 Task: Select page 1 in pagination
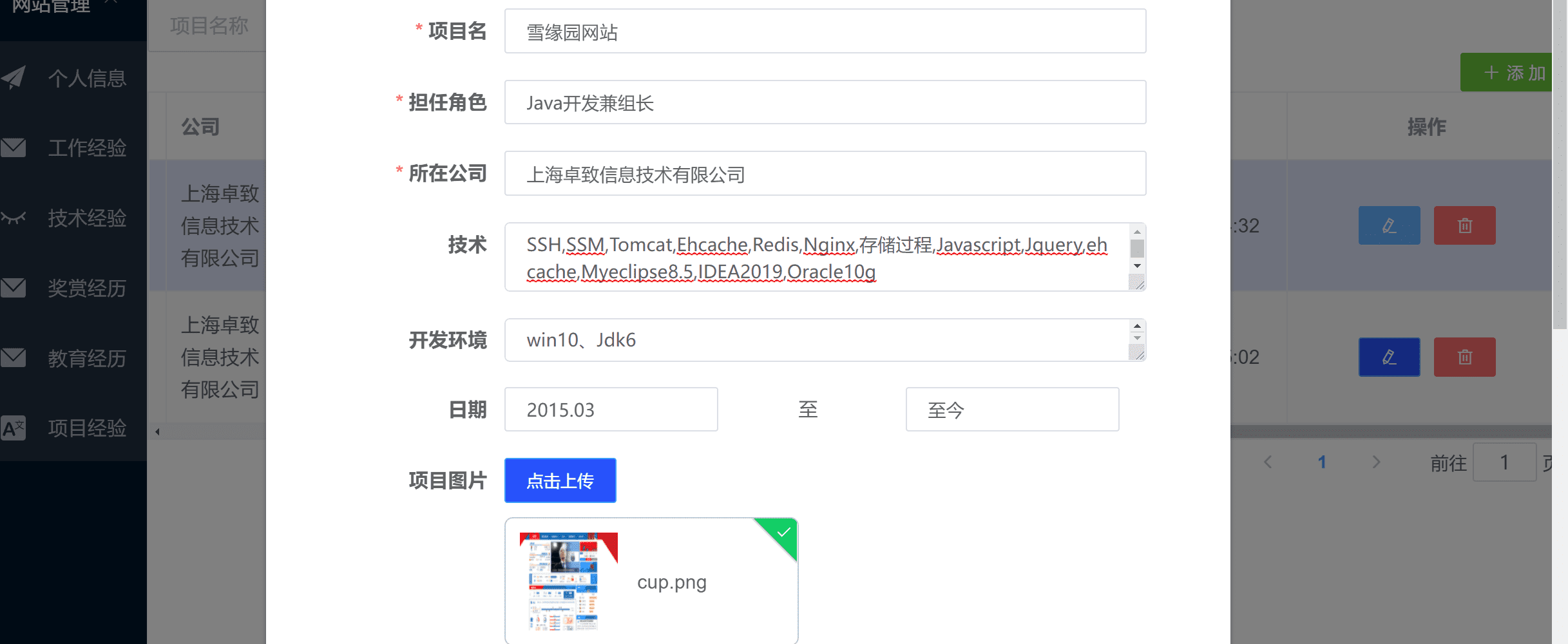click(x=1322, y=462)
